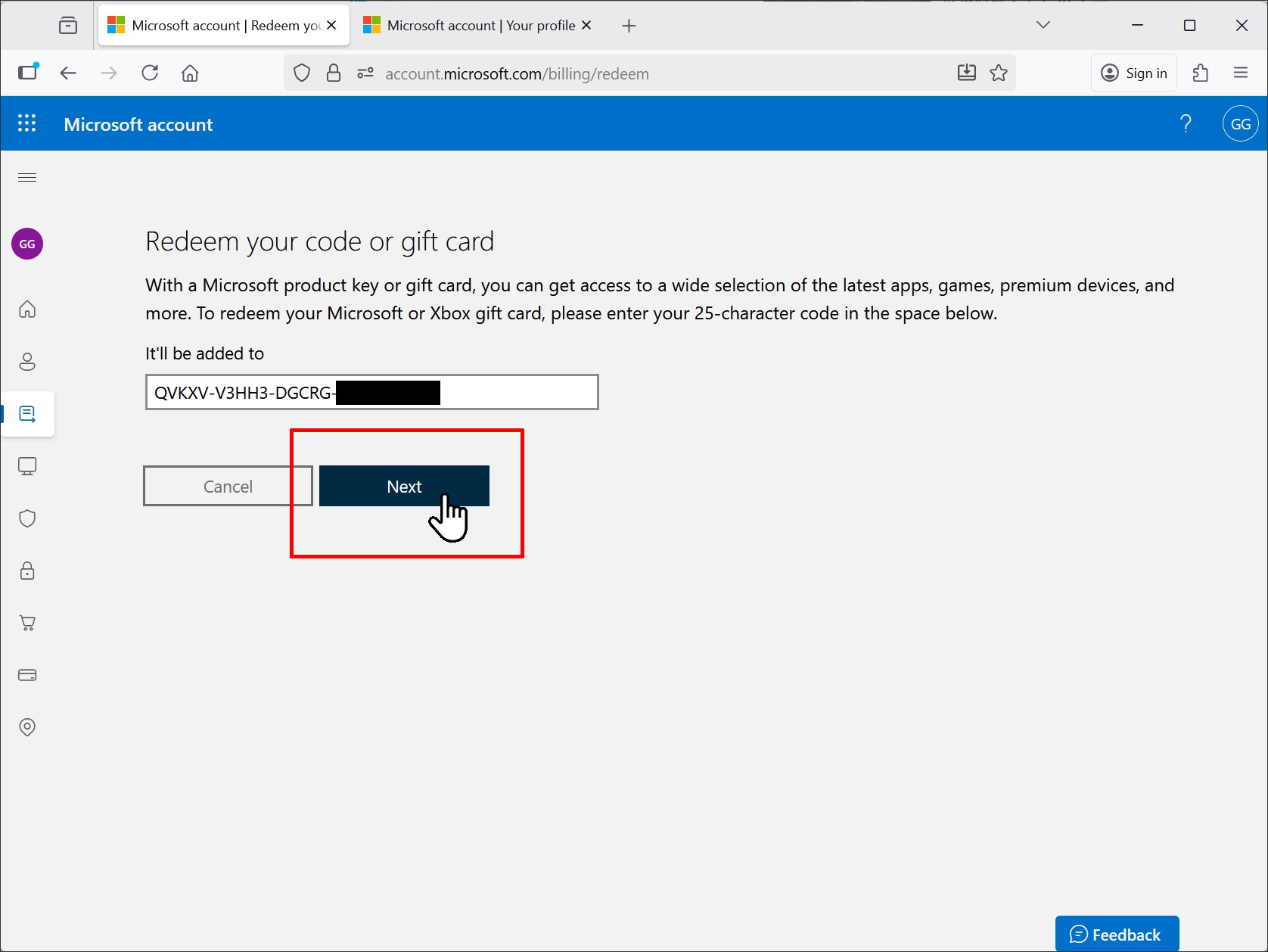Open Services and subscriptions sidebar icon
The width and height of the screenshot is (1268, 952).
(27, 414)
